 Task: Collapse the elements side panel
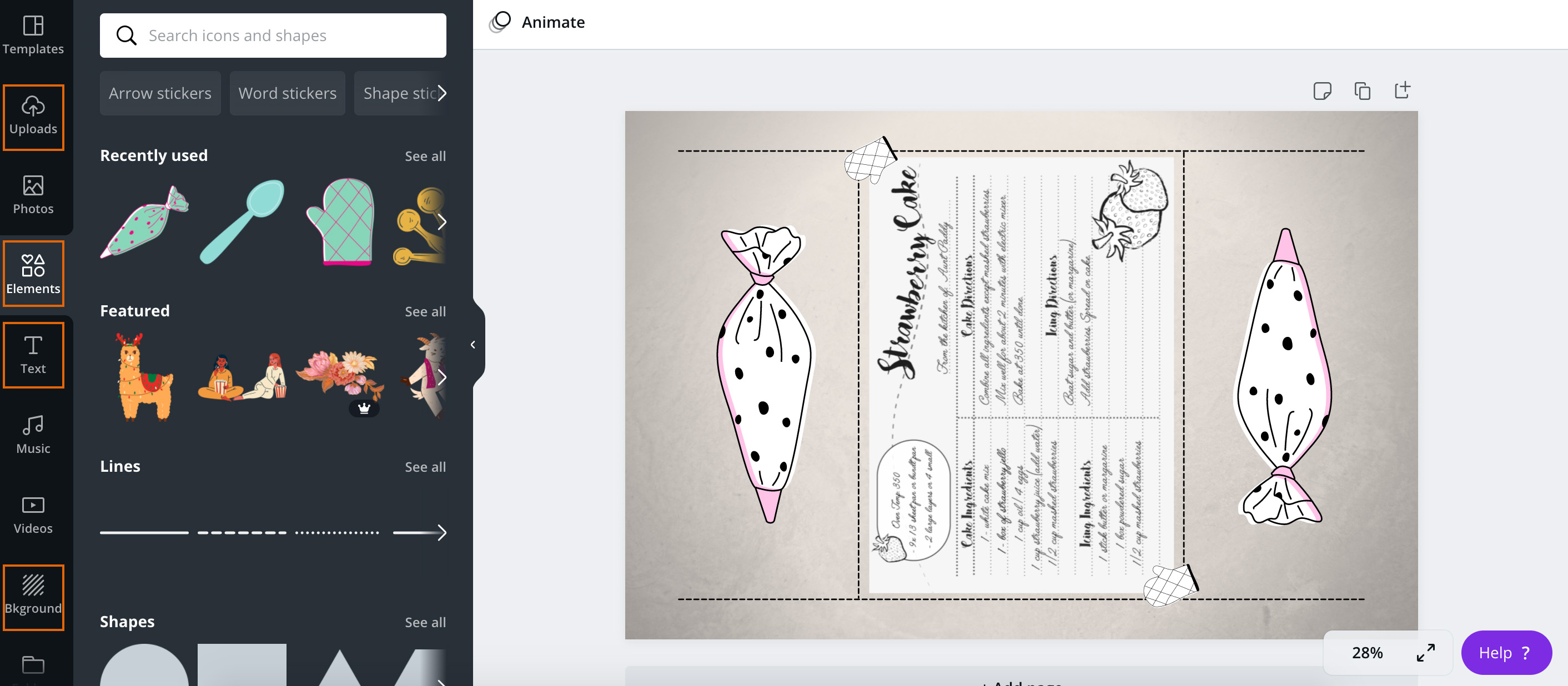click(473, 345)
